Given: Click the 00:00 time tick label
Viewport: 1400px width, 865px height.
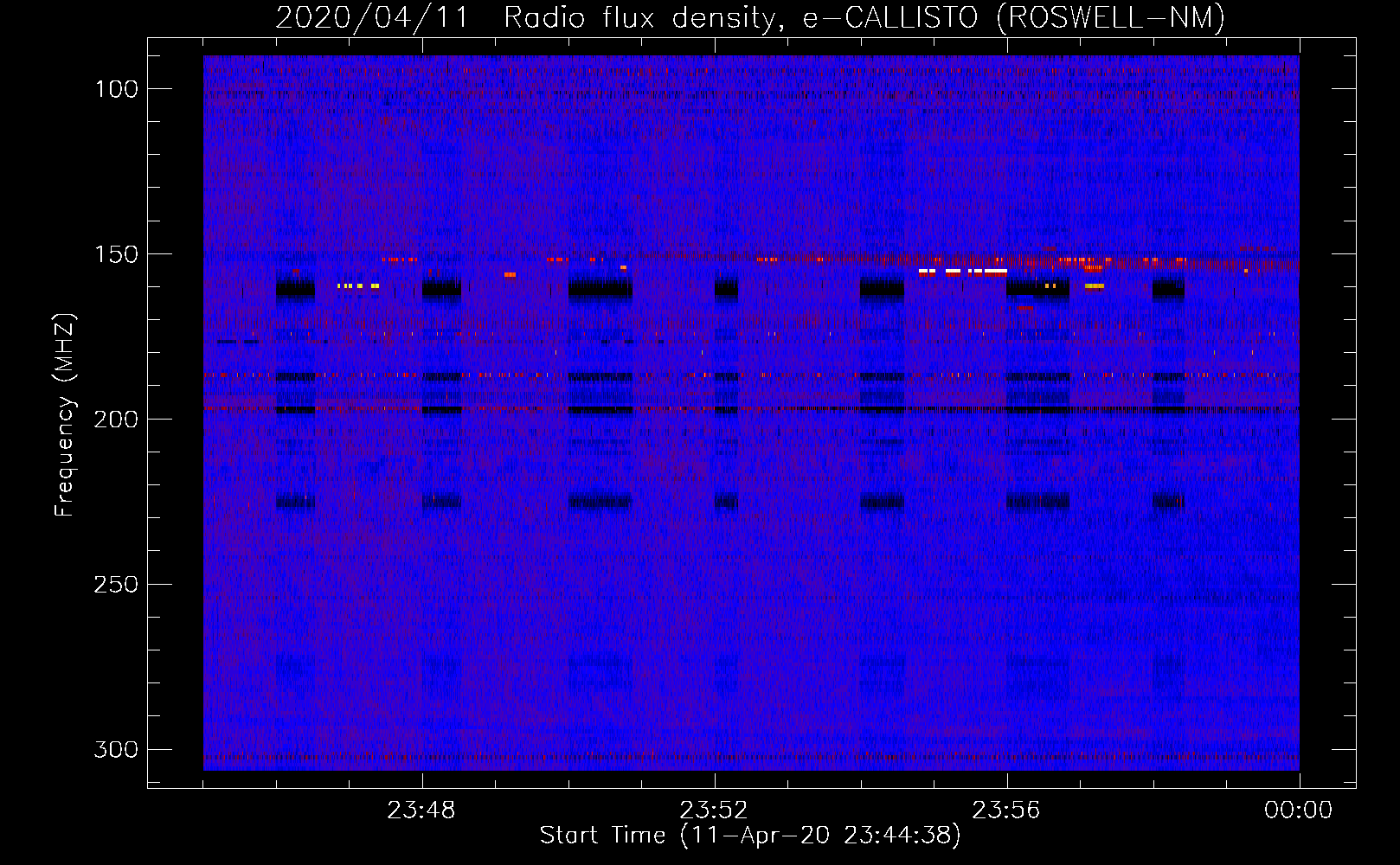Looking at the screenshot, I should [x=1299, y=811].
